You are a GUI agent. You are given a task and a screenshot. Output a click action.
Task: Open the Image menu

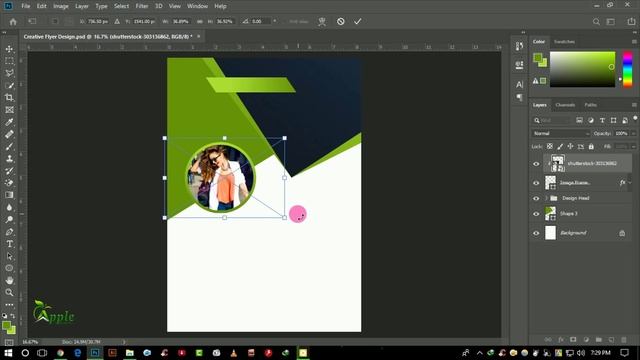(x=61, y=6)
